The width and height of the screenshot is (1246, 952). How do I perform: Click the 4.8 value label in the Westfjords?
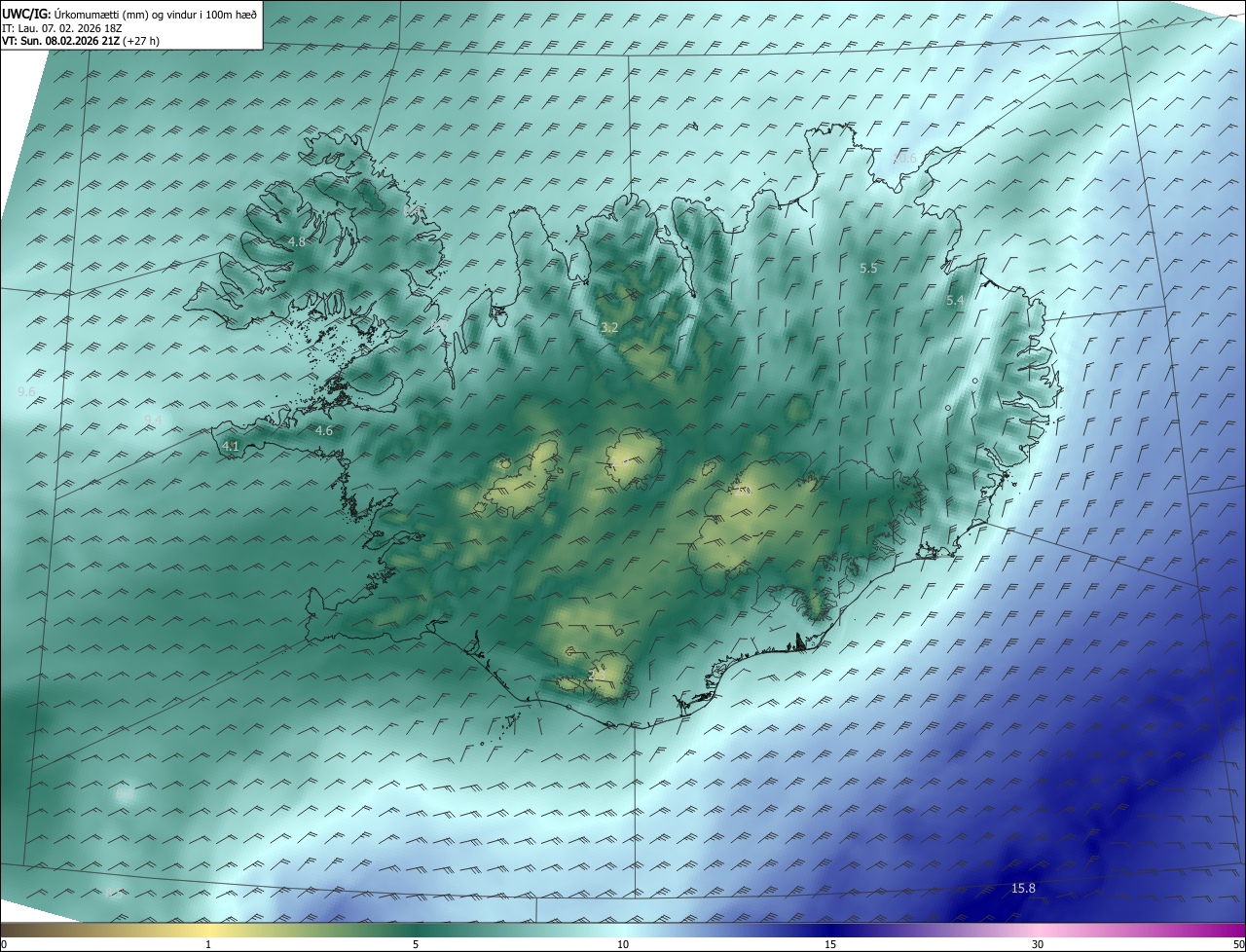[x=297, y=241]
